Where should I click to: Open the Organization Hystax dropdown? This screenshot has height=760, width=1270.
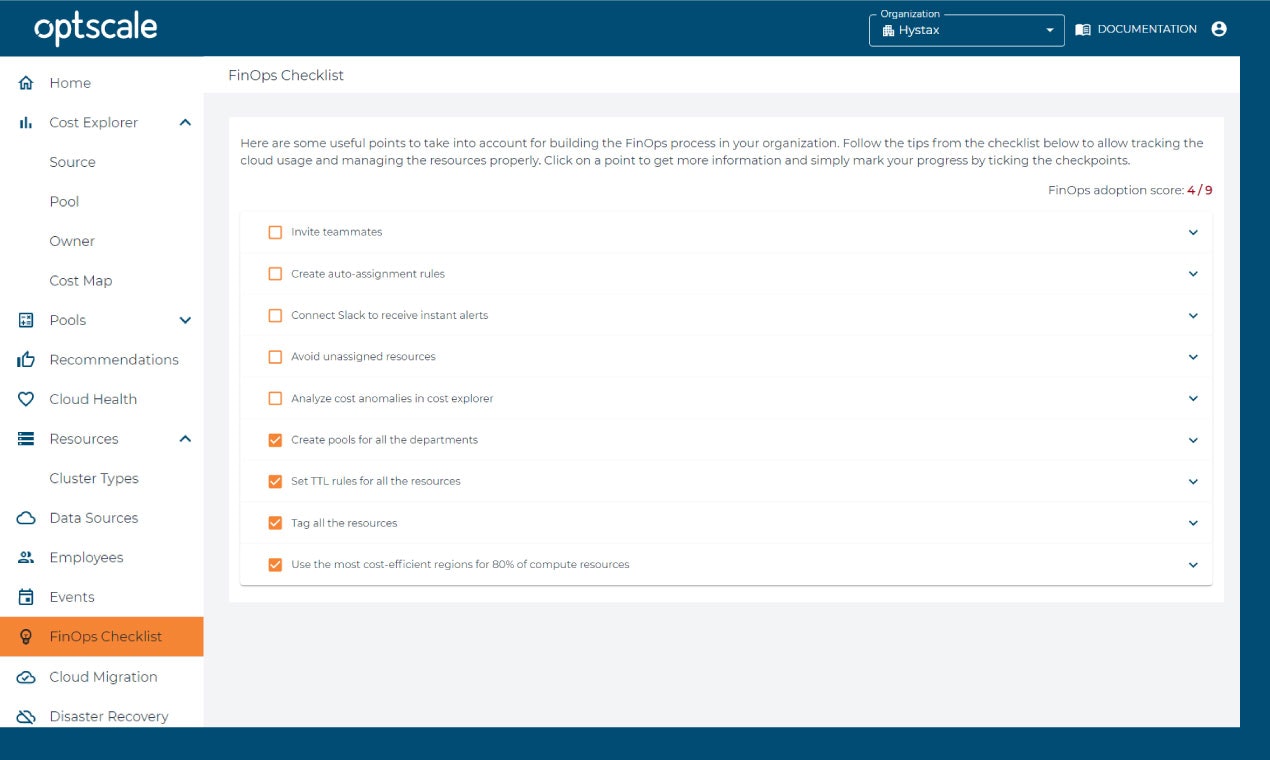(967, 30)
